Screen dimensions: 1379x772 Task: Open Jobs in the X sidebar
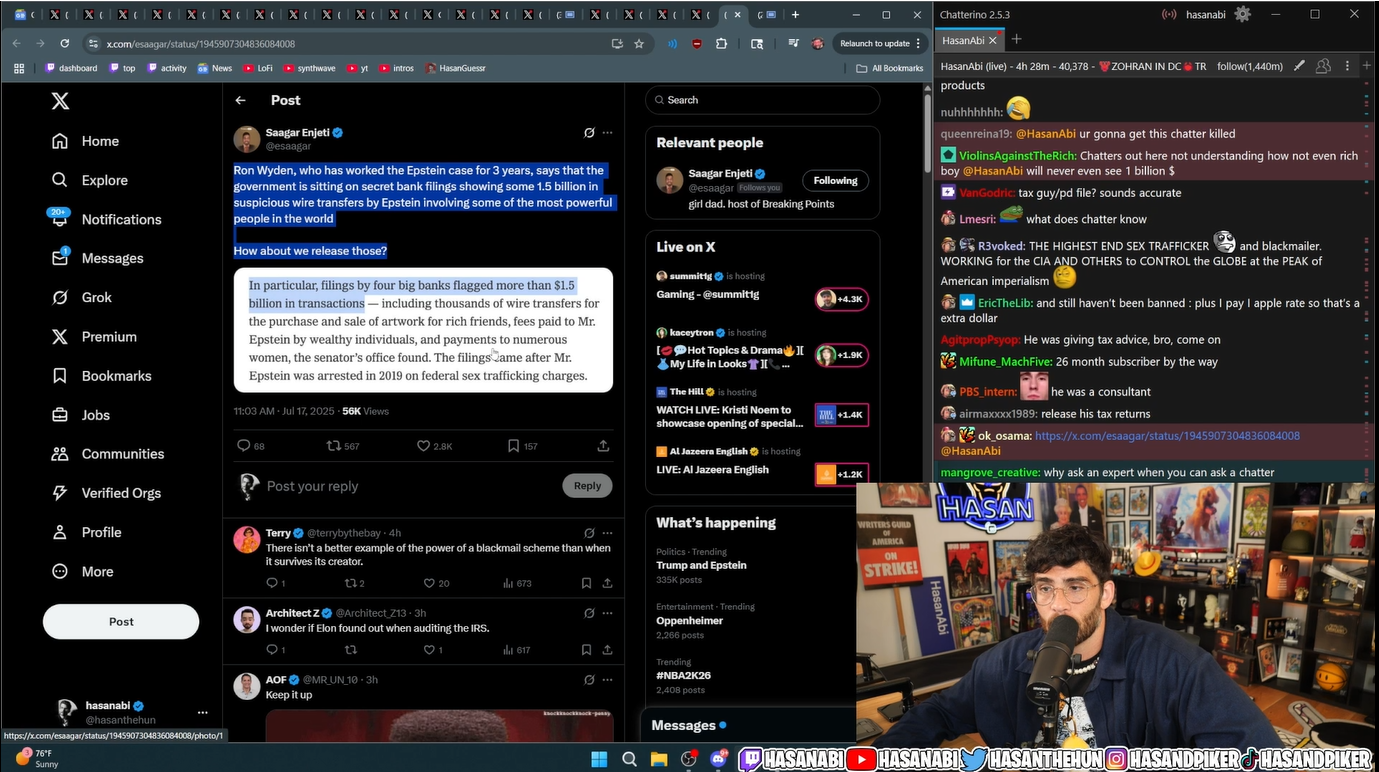tap(81, 415)
